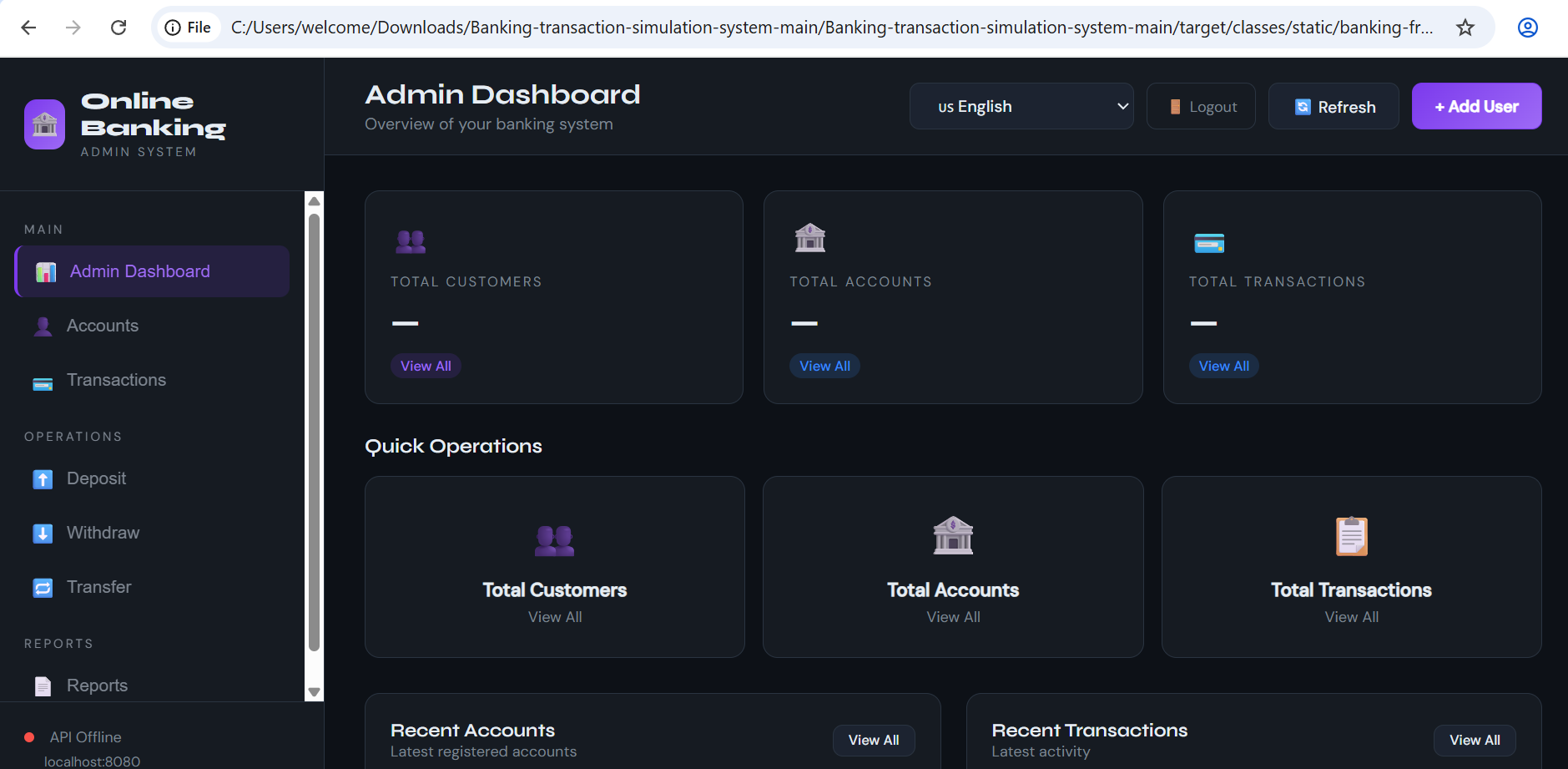Click the Withdraw down-arrow icon
The image size is (1568, 769).
43,534
